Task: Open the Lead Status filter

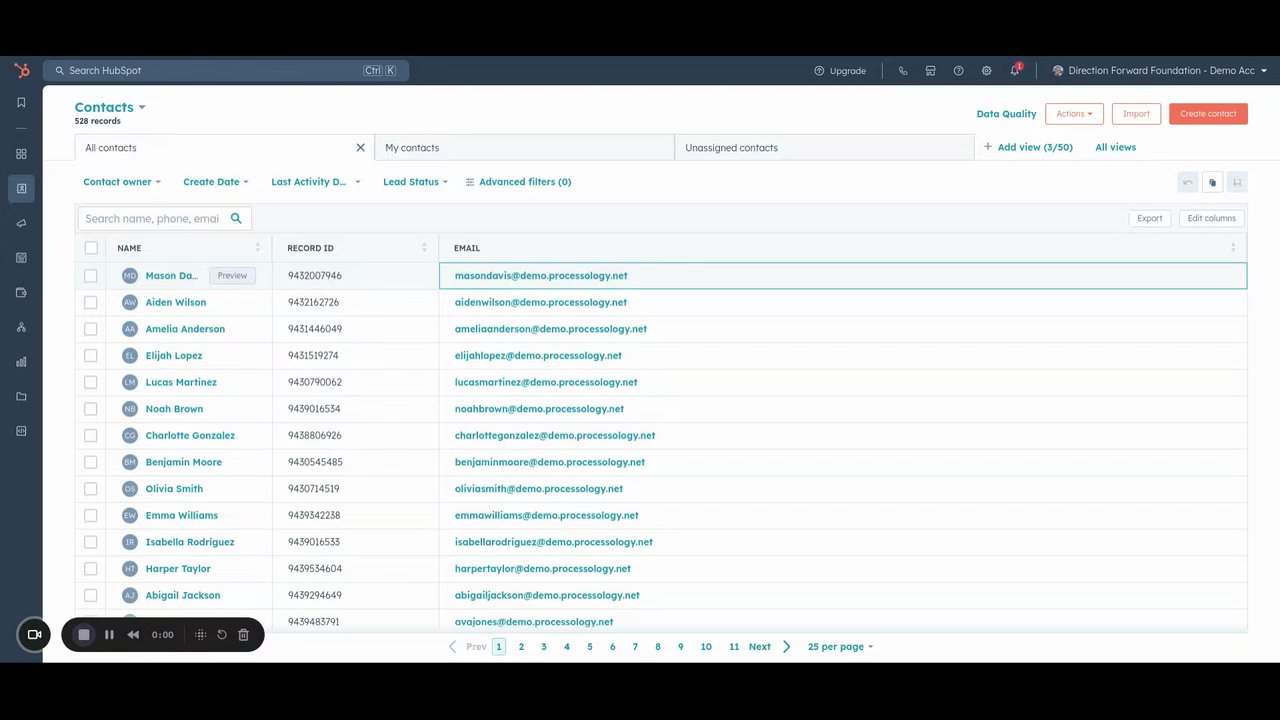Action: [416, 182]
